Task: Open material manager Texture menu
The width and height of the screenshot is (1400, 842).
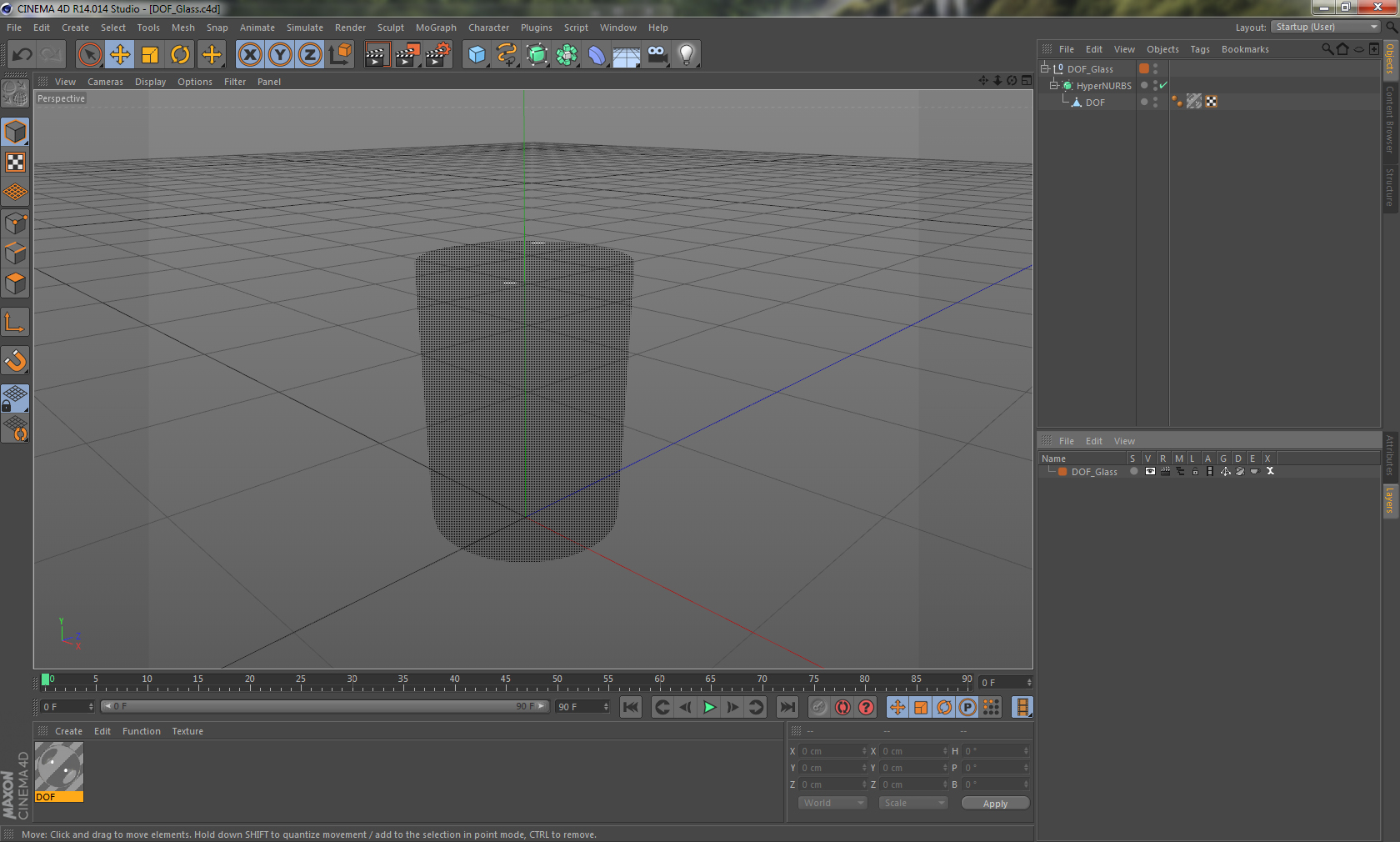Action: tap(187, 731)
